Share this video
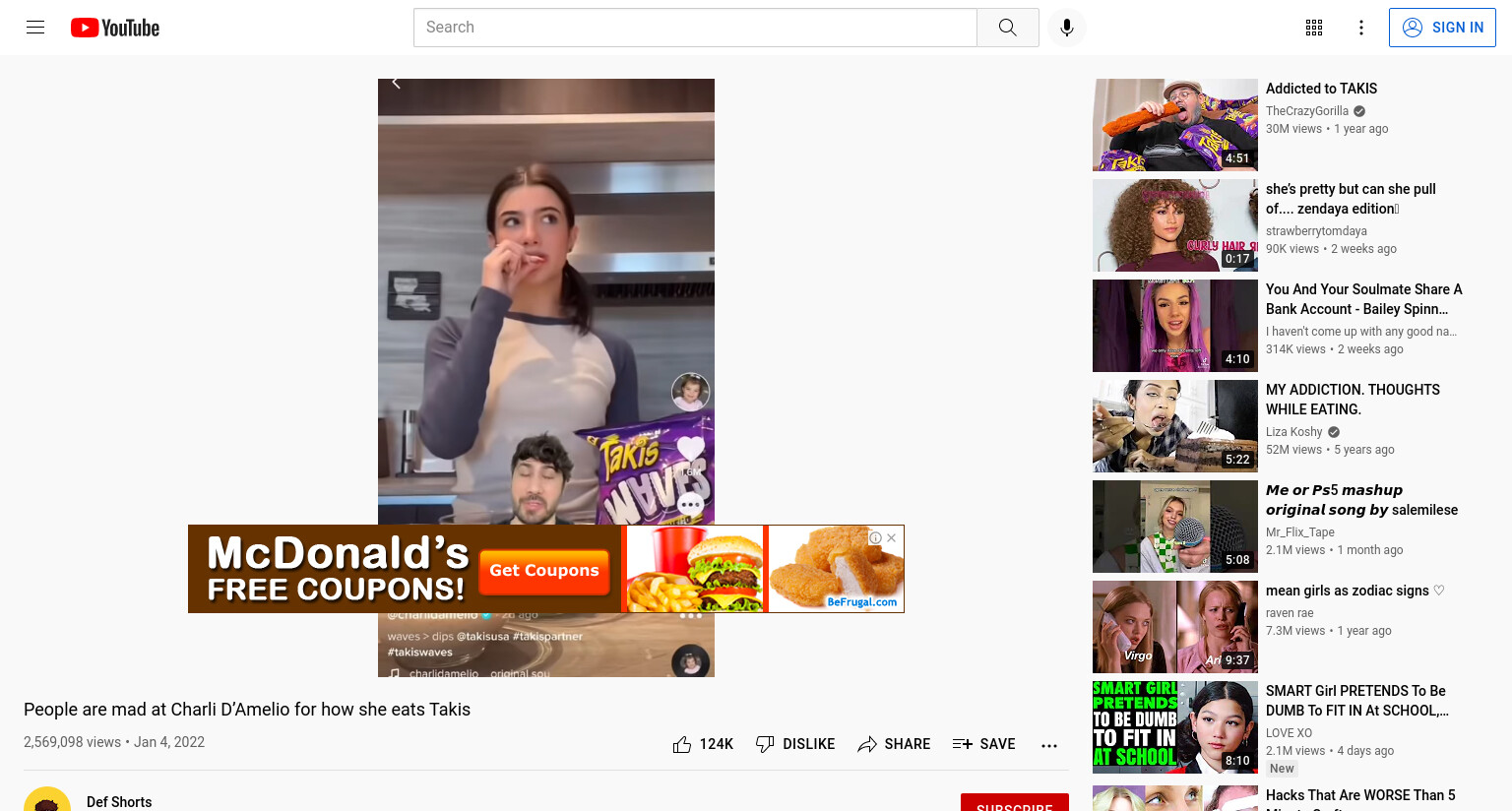This screenshot has width=1512, height=811. click(x=894, y=744)
